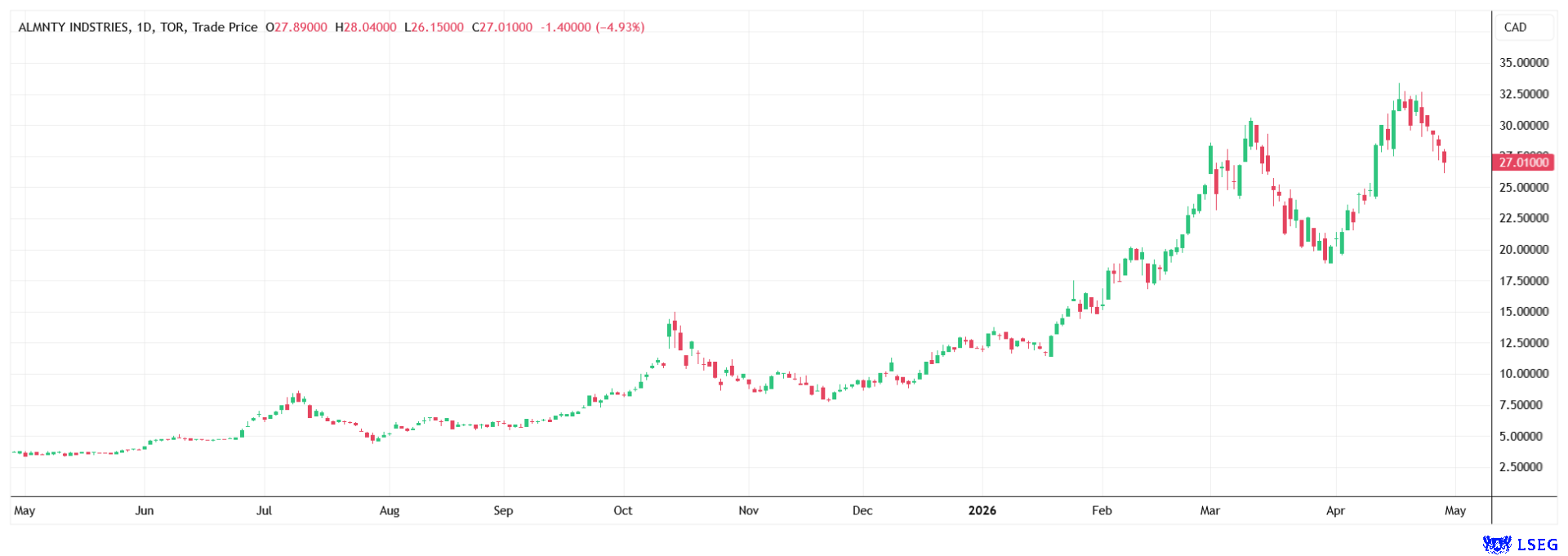Click the high value H28.04000
Screen dimensions: 1568x556
tap(365, 27)
